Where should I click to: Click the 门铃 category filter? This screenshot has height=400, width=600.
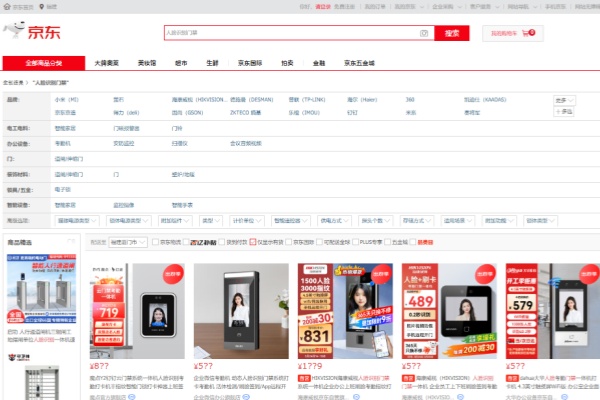[177, 129]
